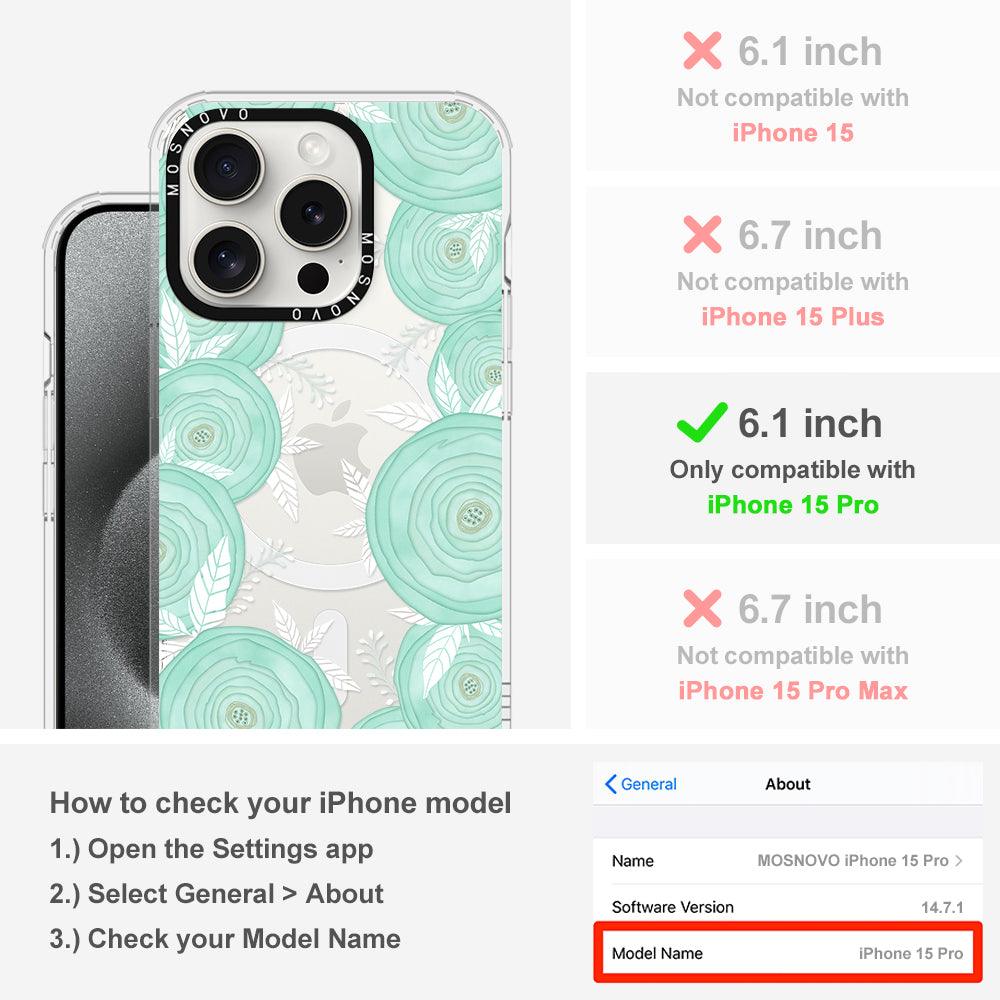This screenshot has width=1000, height=1000.
Task: Select the Software Version row
Action: 787,906
